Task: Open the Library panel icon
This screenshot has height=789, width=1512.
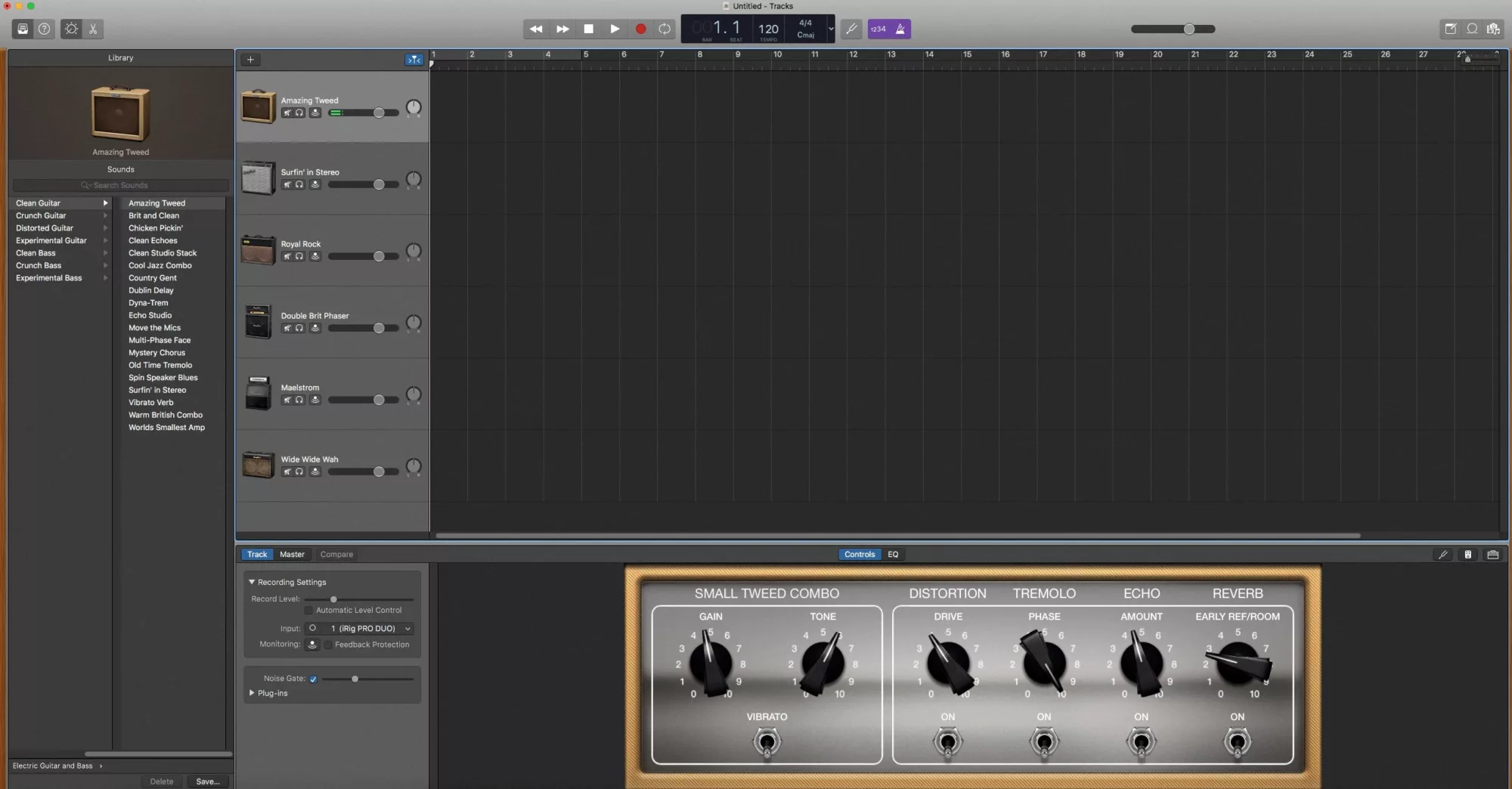Action: pyautogui.click(x=22, y=29)
